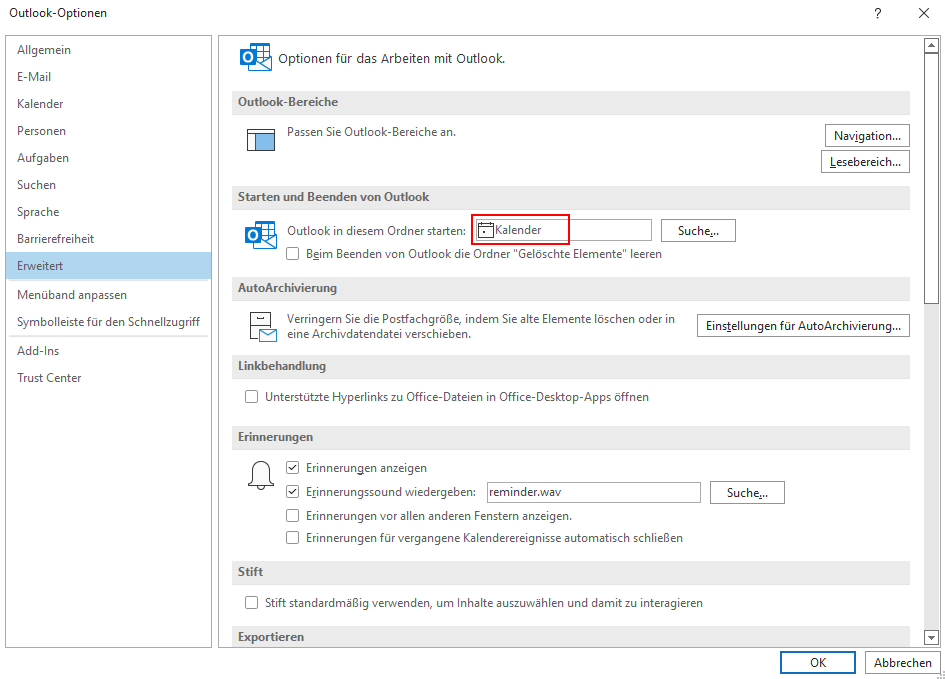Click 'Passen Sie Outlook-Bereiche an.' text

coord(371,132)
